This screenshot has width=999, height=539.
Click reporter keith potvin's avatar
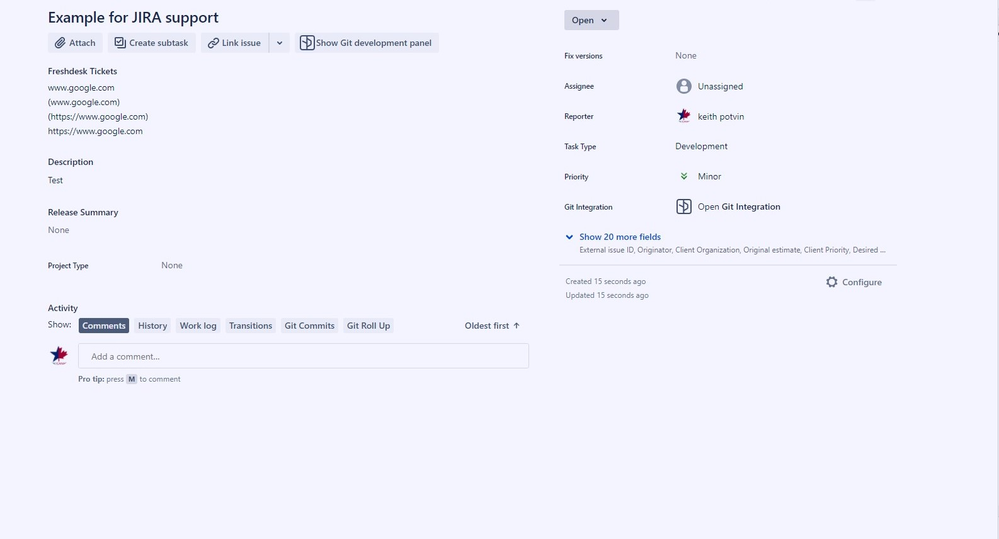click(x=684, y=116)
